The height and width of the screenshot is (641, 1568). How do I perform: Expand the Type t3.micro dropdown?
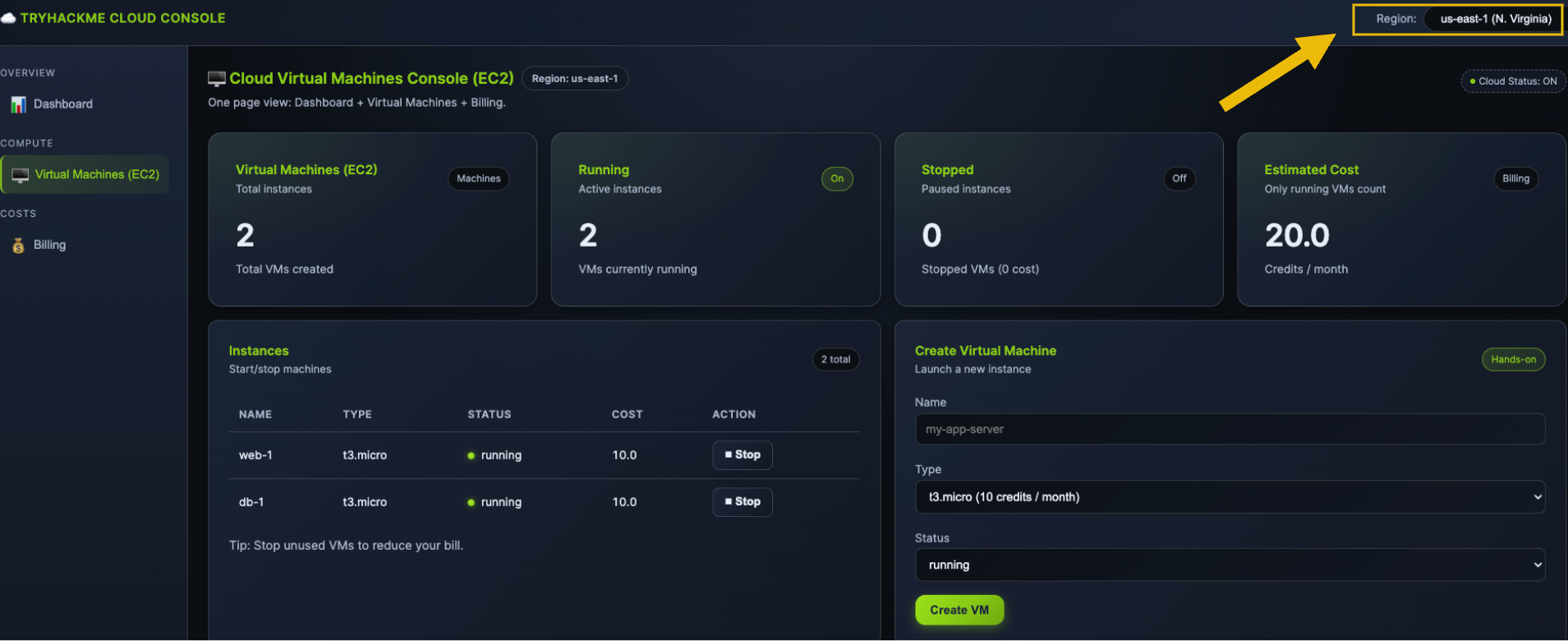coord(1229,497)
